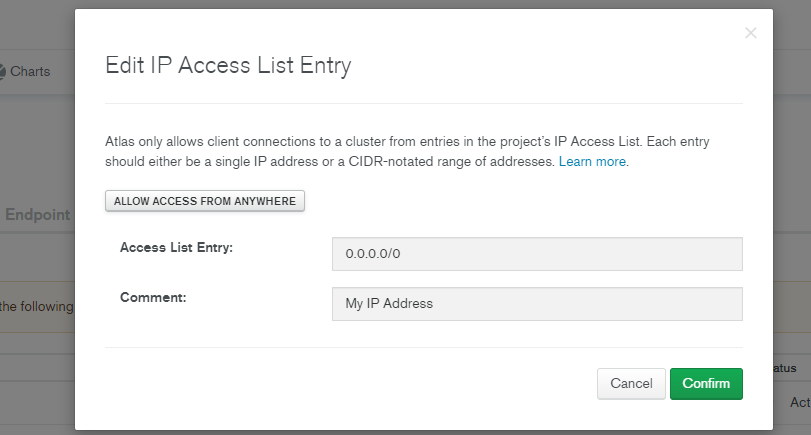Open the Learn more link
Screen dimensions: 811x435
point(592,162)
